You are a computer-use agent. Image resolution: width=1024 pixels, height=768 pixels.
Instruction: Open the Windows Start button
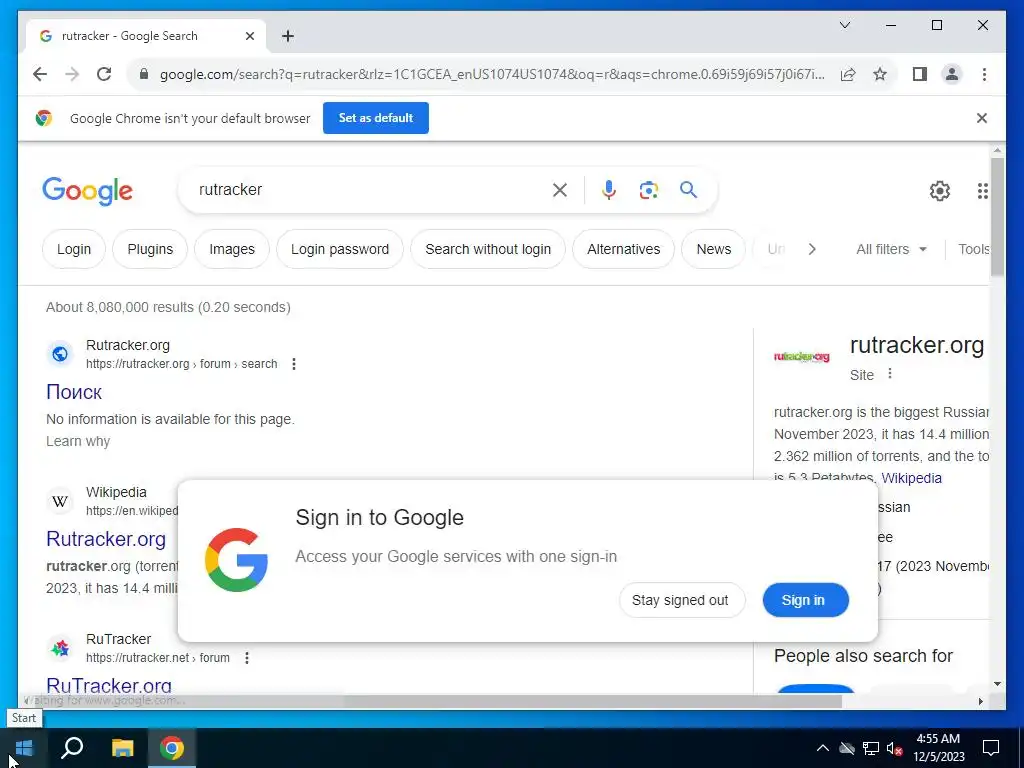point(24,748)
